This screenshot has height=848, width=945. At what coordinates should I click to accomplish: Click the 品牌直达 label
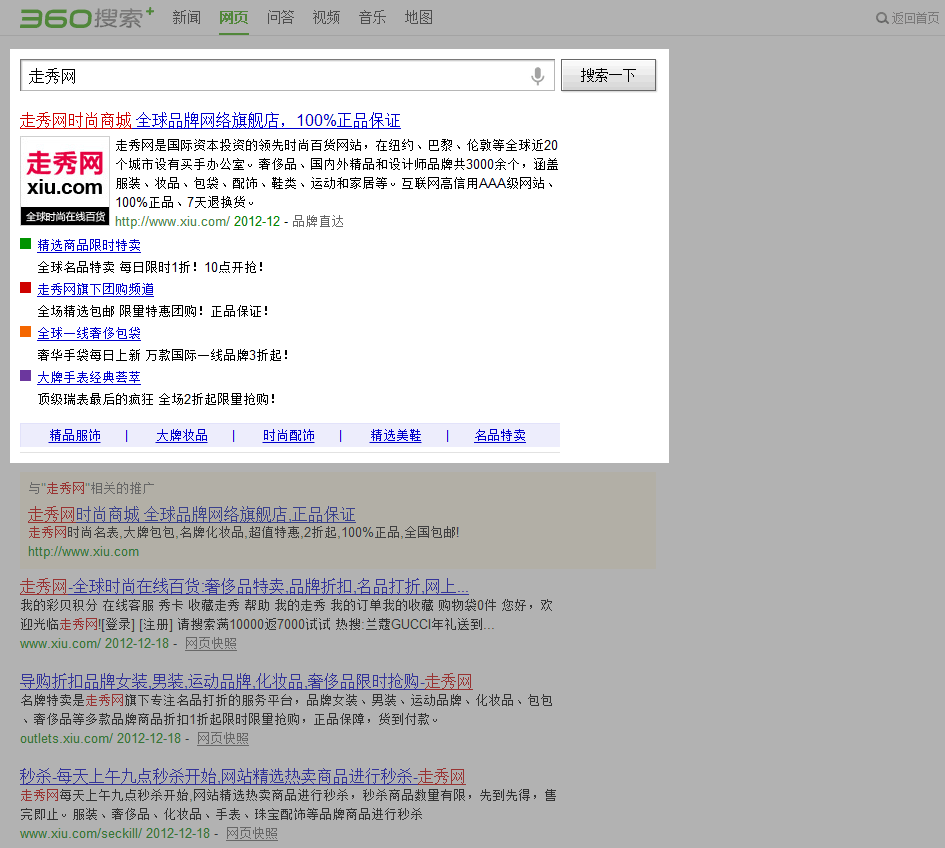(318, 221)
